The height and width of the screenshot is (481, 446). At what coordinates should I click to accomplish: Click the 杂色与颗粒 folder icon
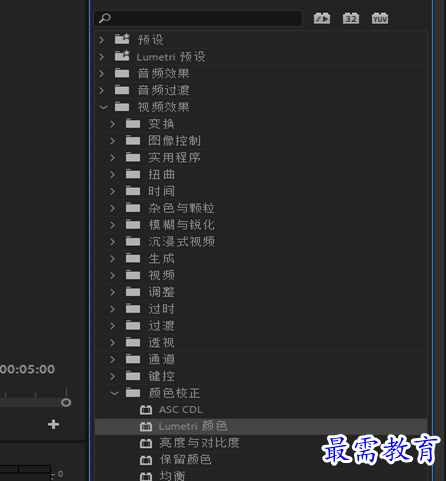tap(133, 207)
